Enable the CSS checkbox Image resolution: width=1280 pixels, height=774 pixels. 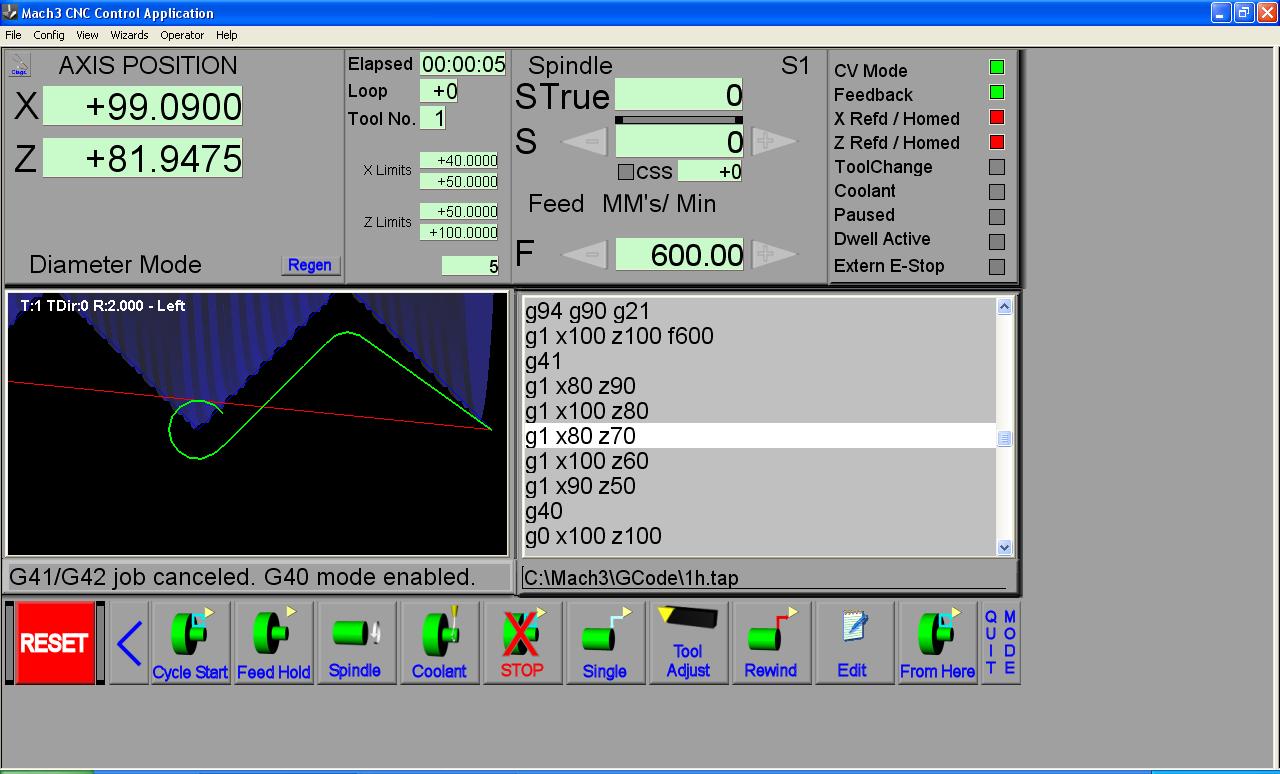point(626,172)
